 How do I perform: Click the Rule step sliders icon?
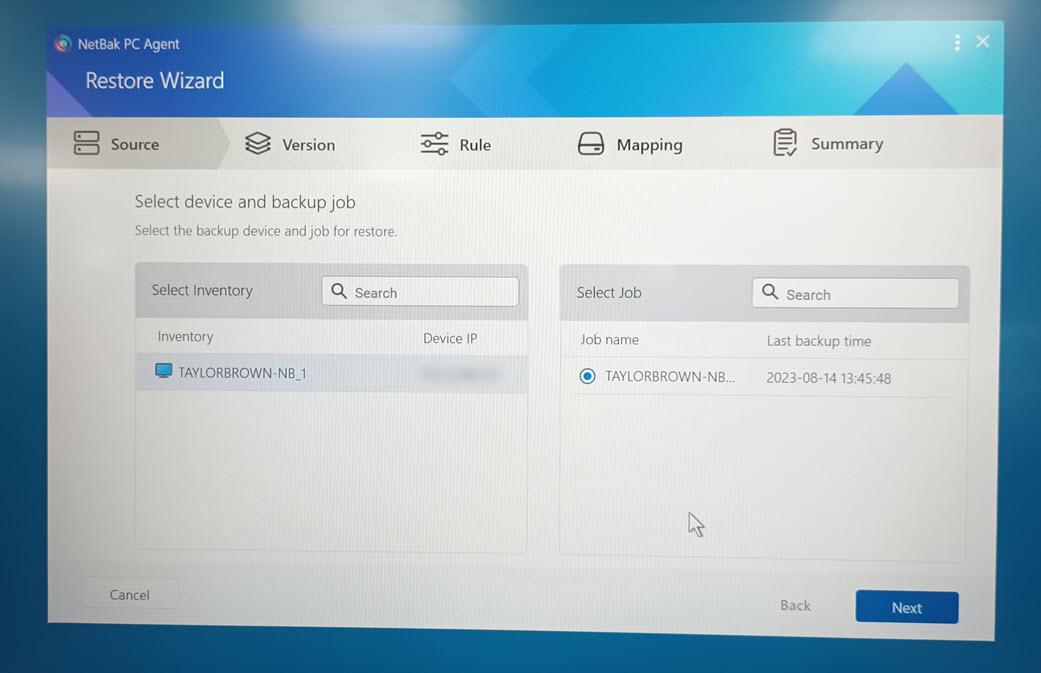coord(434,144)
